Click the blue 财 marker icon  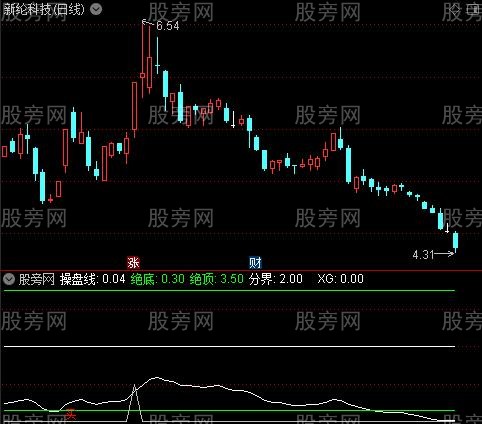(255, 263)
